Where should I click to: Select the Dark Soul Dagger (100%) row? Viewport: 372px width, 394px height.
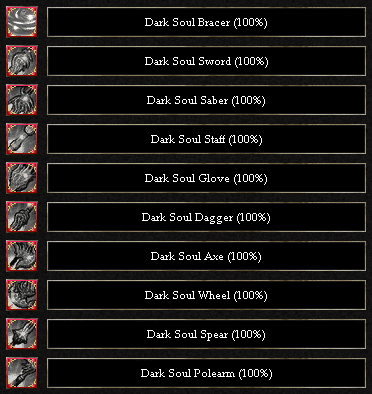tap(206, 217)
